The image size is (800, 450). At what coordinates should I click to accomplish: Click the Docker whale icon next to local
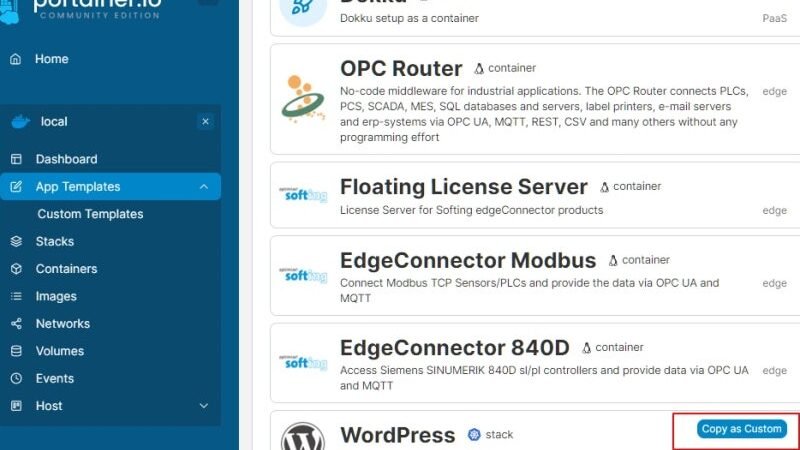[20, 121]
